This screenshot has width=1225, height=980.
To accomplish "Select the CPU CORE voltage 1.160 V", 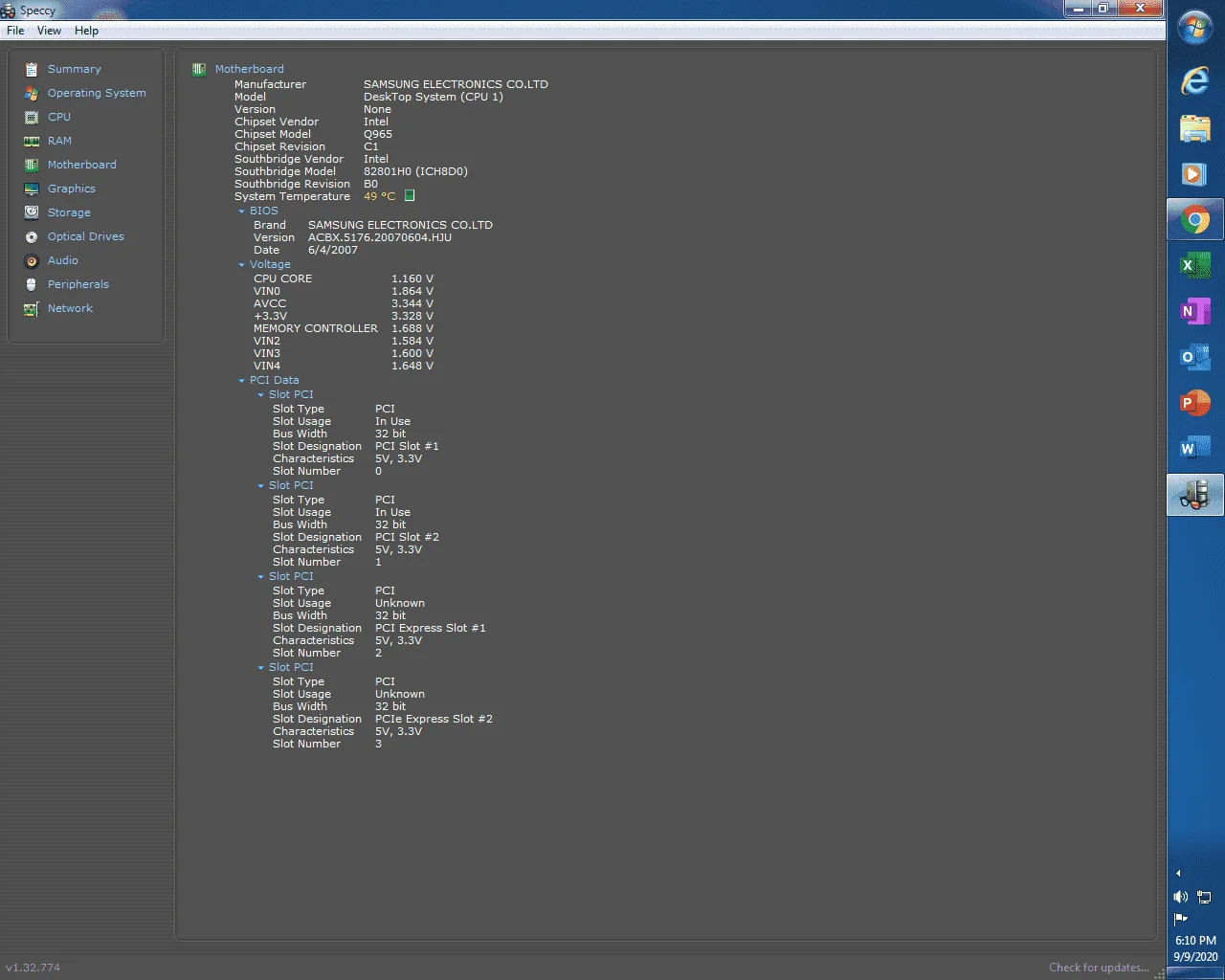I will 412,278.
